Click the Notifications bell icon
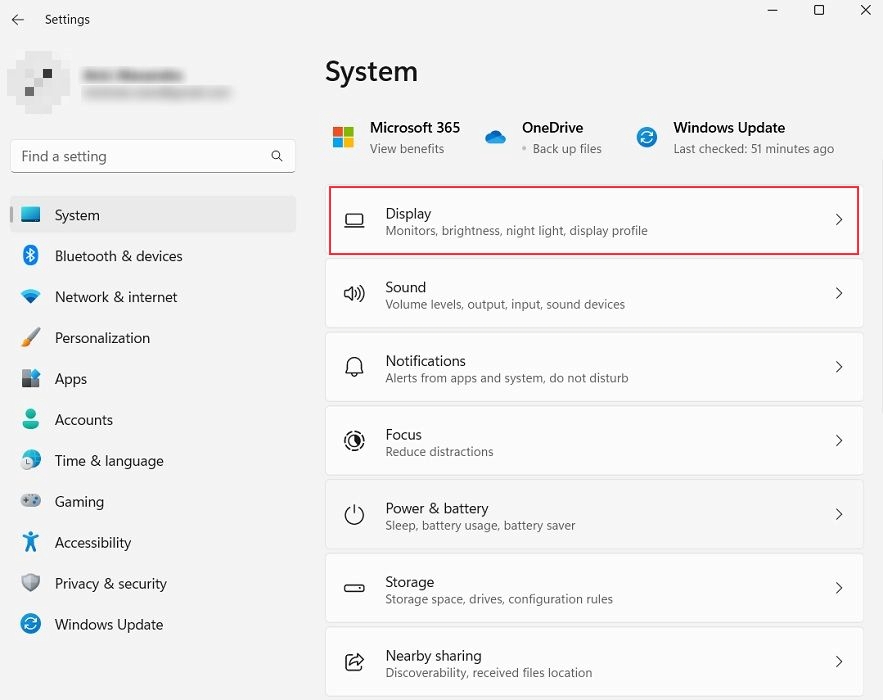The width and height of the screenshot is (883, 700). [x=355, y=367]
